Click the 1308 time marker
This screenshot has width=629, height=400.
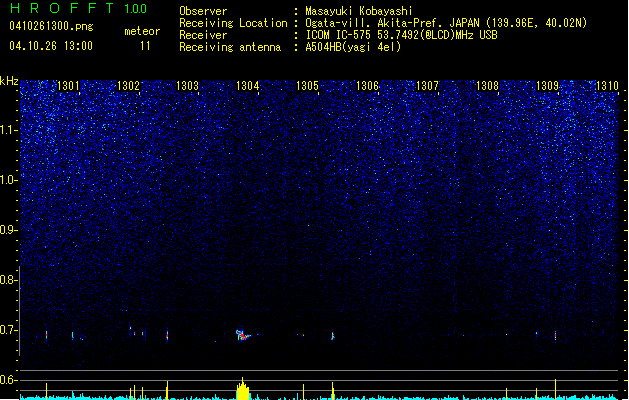click(487, 86)
